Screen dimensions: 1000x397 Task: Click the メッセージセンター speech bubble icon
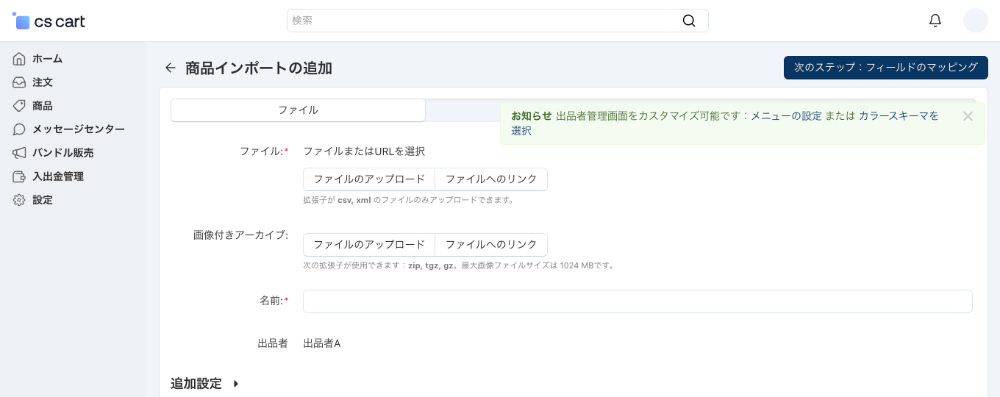pos(19,130)
